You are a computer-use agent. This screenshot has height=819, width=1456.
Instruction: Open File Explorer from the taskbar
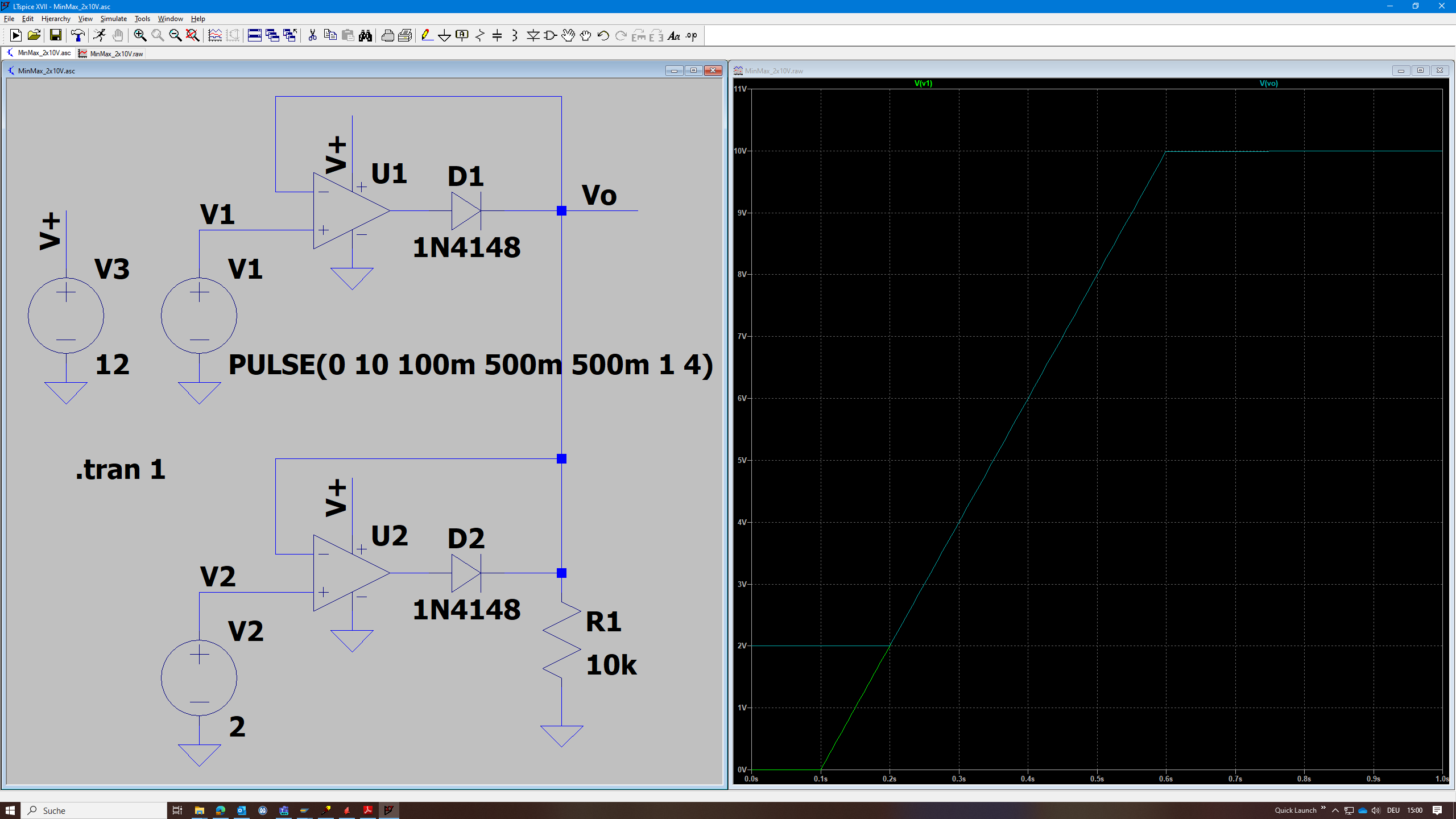(199, 810)
